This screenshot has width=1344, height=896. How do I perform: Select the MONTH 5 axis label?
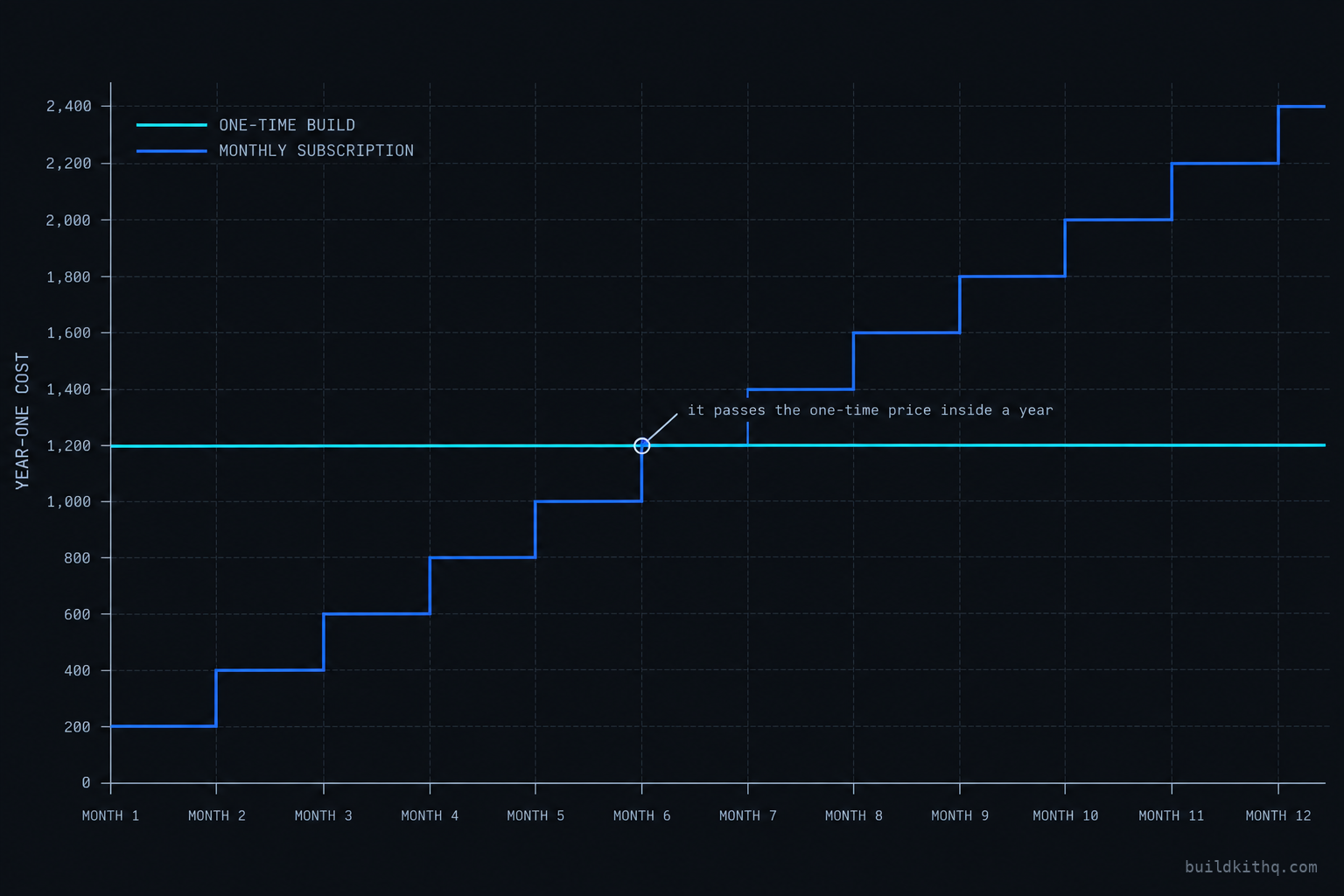[535, 815]
